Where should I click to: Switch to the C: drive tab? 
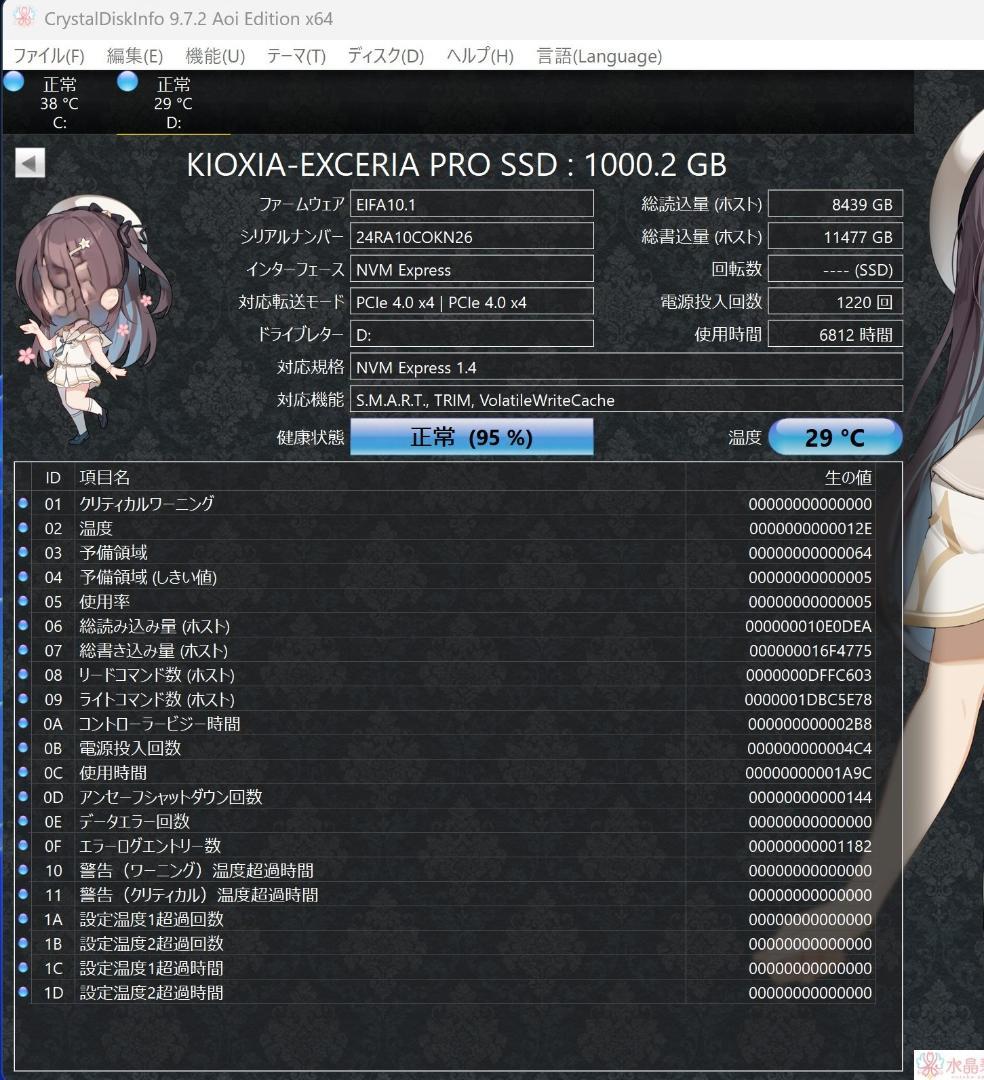coord(60,103)
